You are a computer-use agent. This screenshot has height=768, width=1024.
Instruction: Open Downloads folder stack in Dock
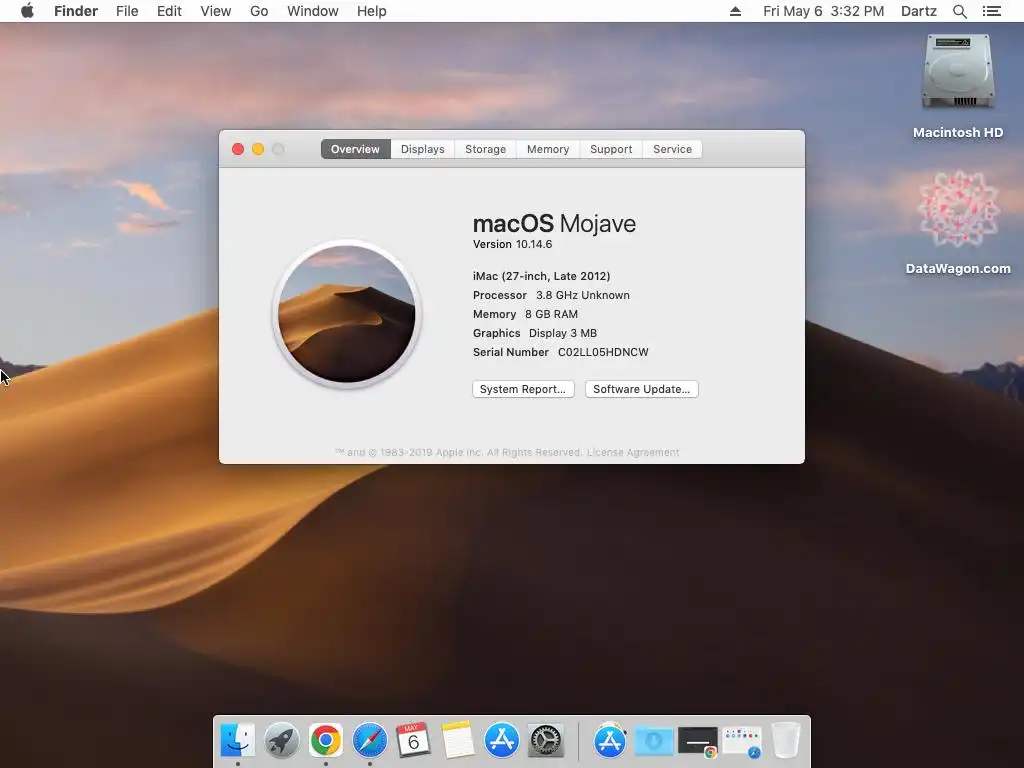654,740
